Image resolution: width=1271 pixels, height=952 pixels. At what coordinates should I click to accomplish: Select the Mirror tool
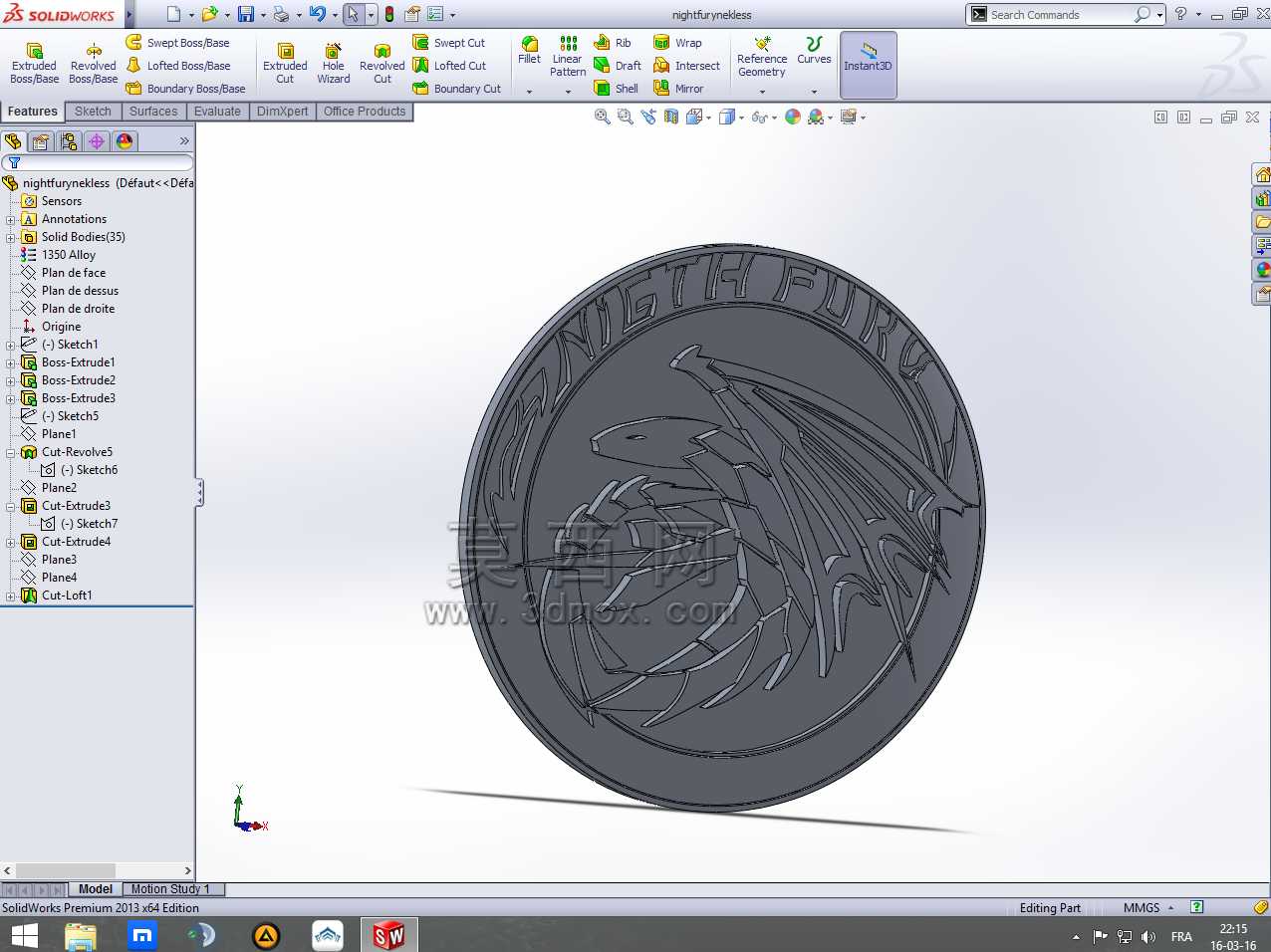tap(678, 89)
